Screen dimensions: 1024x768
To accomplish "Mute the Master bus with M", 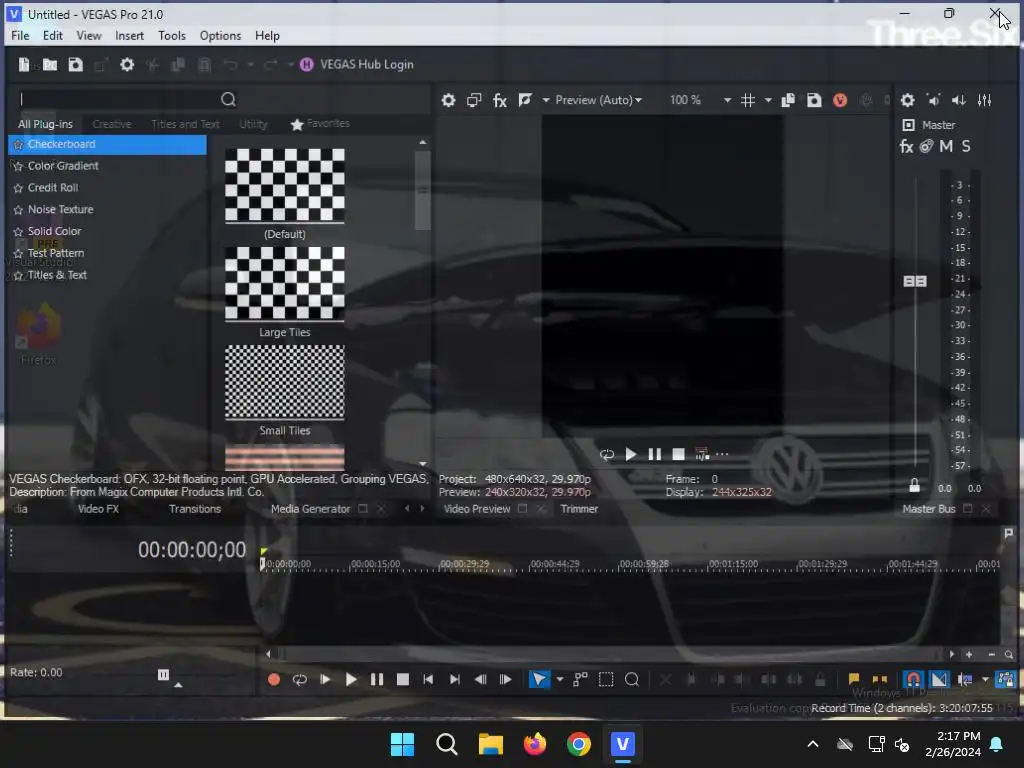I will point(946,146).
